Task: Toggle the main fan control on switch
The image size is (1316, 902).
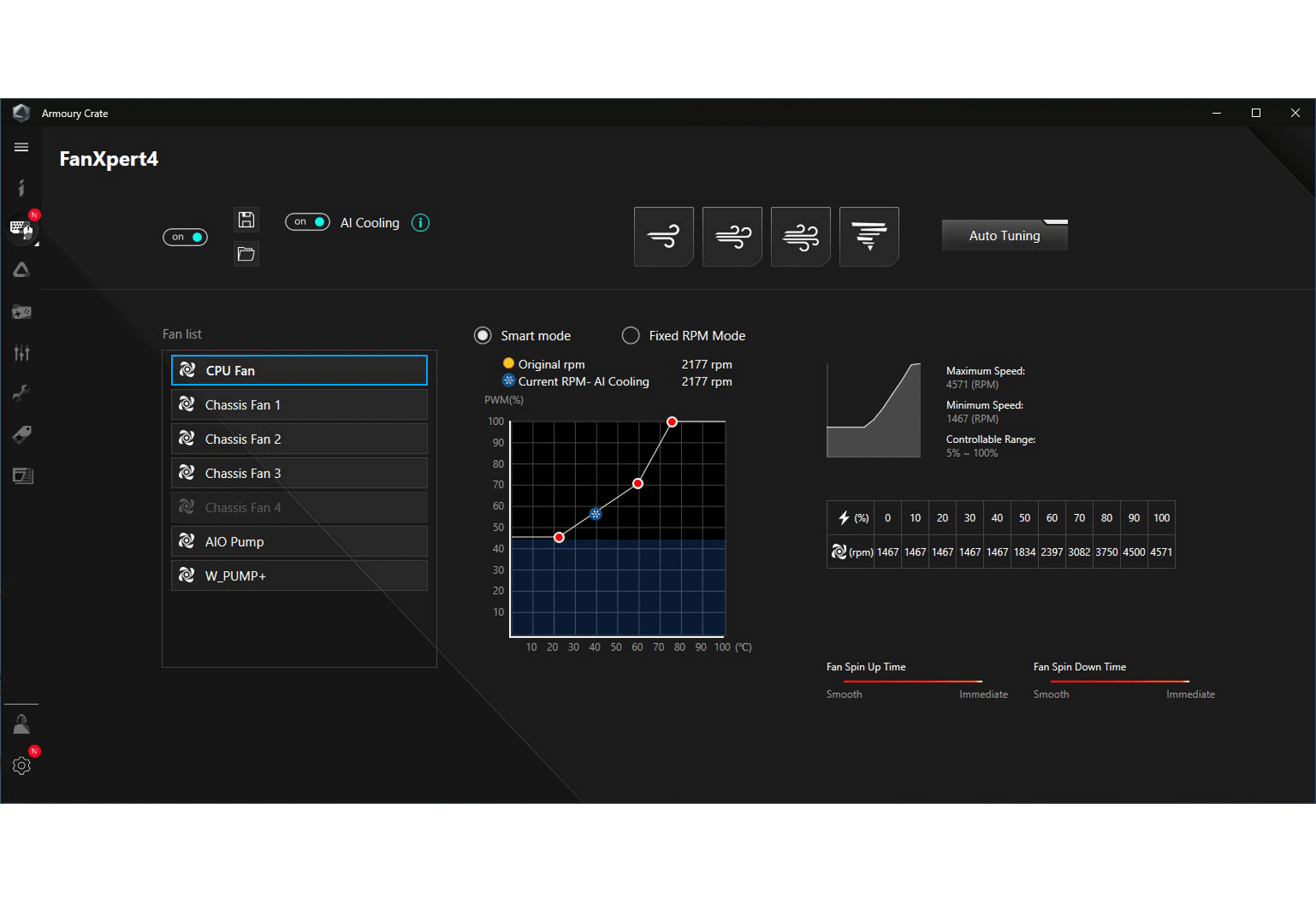Action: pos(185,237)
